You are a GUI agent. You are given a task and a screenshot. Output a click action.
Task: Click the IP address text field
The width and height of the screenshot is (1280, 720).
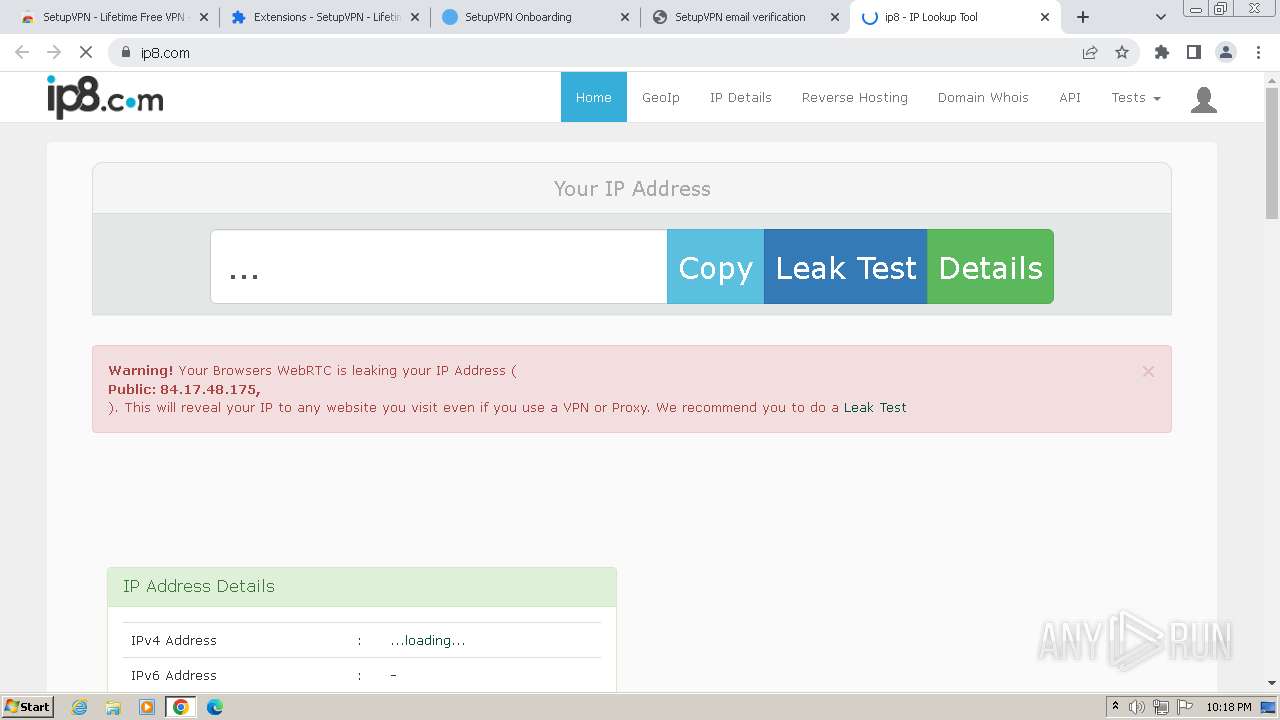click(x=439, y=267)
